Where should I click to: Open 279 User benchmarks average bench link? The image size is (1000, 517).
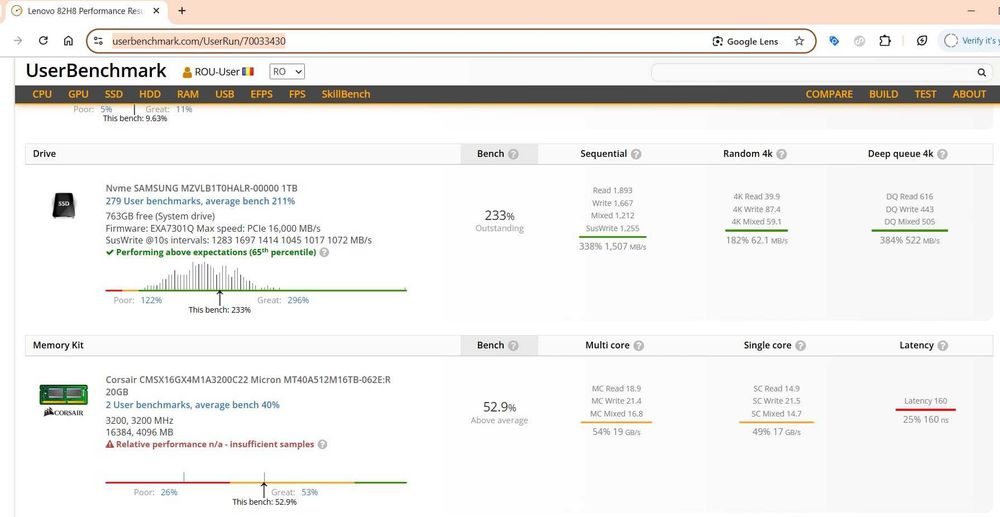pos(200,201)
